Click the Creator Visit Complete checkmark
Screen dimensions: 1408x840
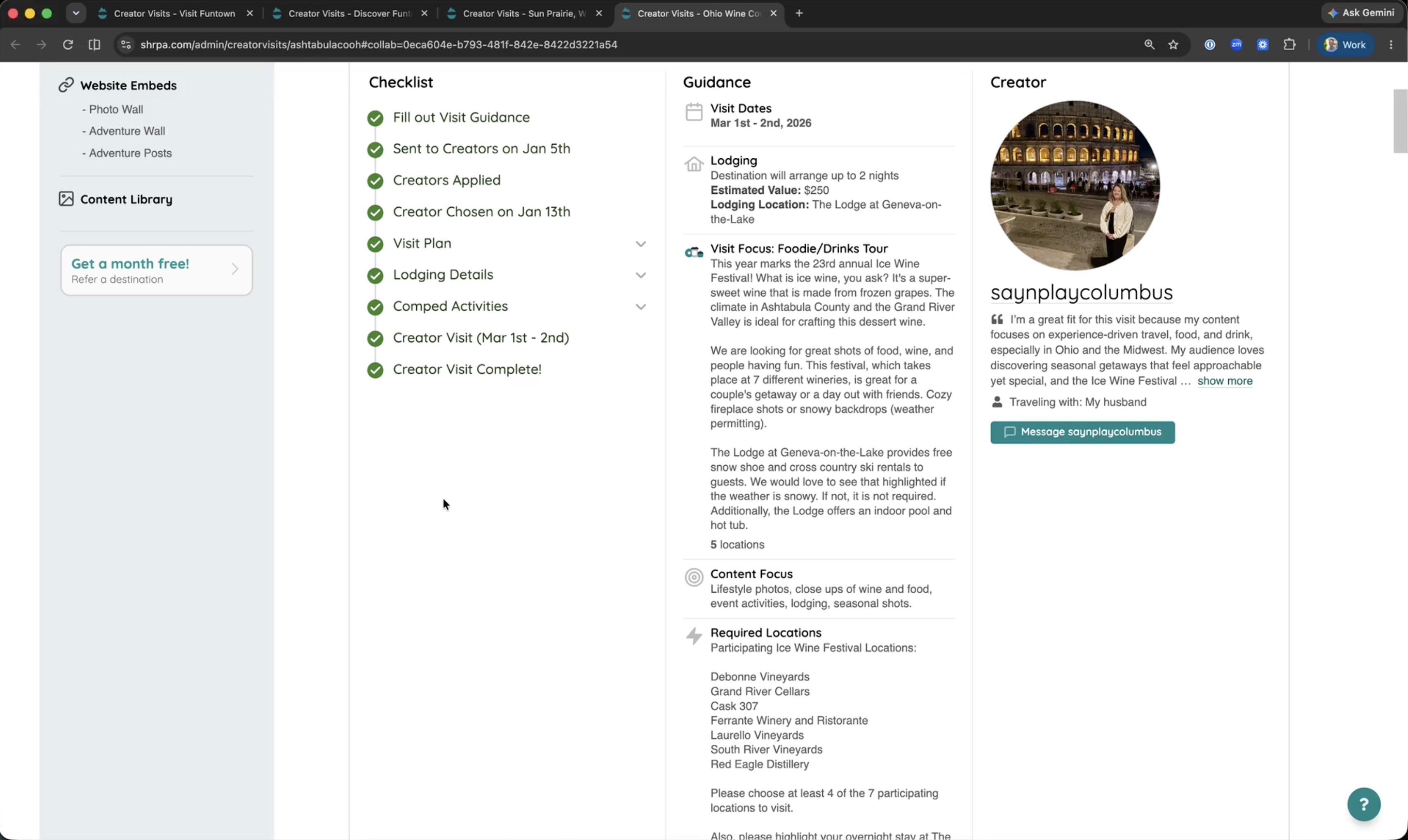point(375,370)
